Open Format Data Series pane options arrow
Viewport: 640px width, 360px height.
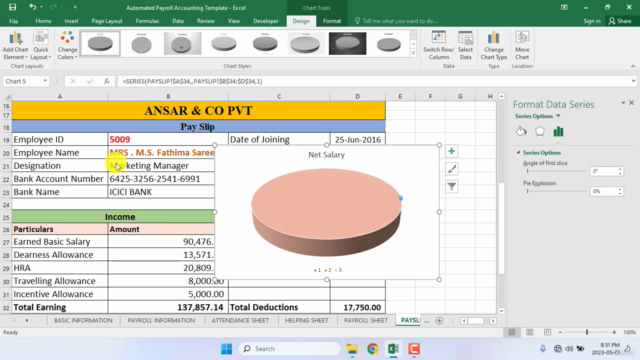(x=623, y=103)
